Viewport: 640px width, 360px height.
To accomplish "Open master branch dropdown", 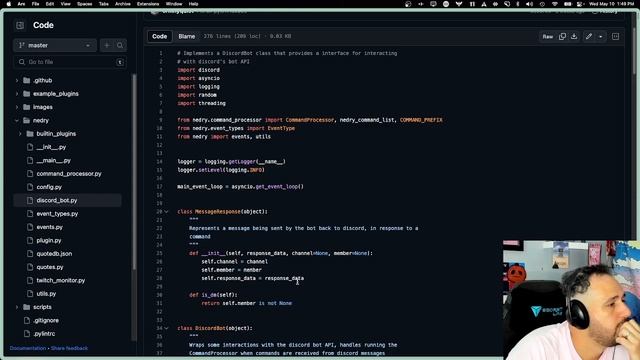I will tap(55, 45).
